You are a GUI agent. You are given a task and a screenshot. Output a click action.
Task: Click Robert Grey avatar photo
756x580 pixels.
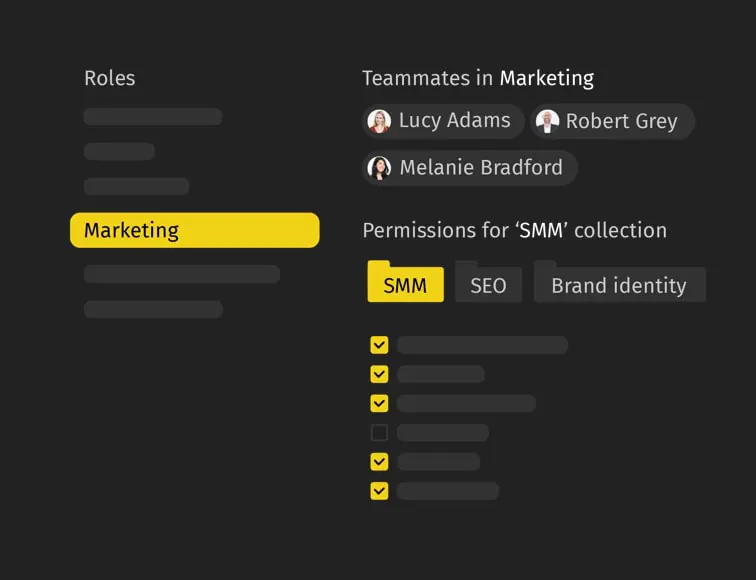point(547,121)
